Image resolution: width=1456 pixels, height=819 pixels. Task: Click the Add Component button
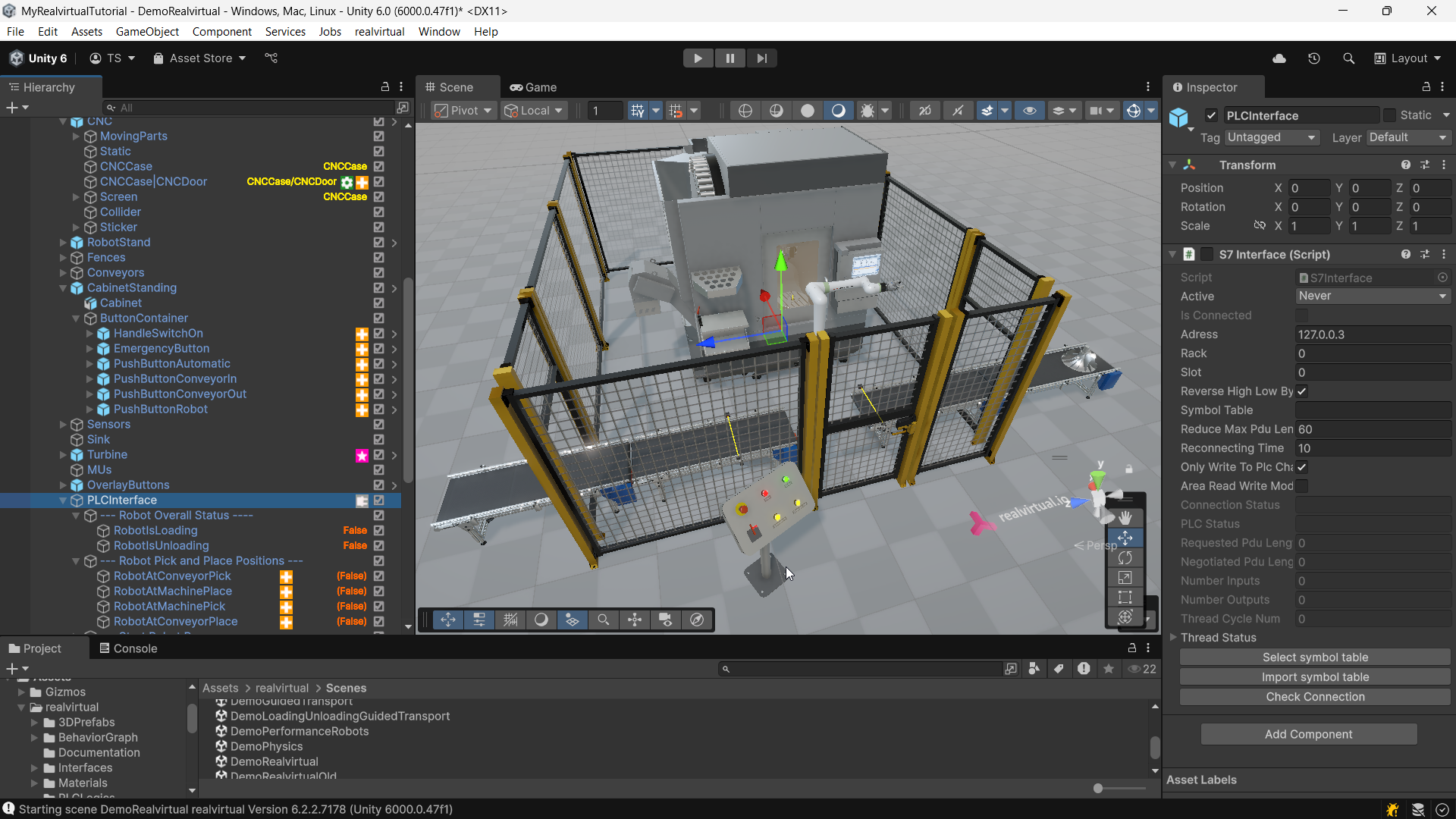[x=1308, y=734]
